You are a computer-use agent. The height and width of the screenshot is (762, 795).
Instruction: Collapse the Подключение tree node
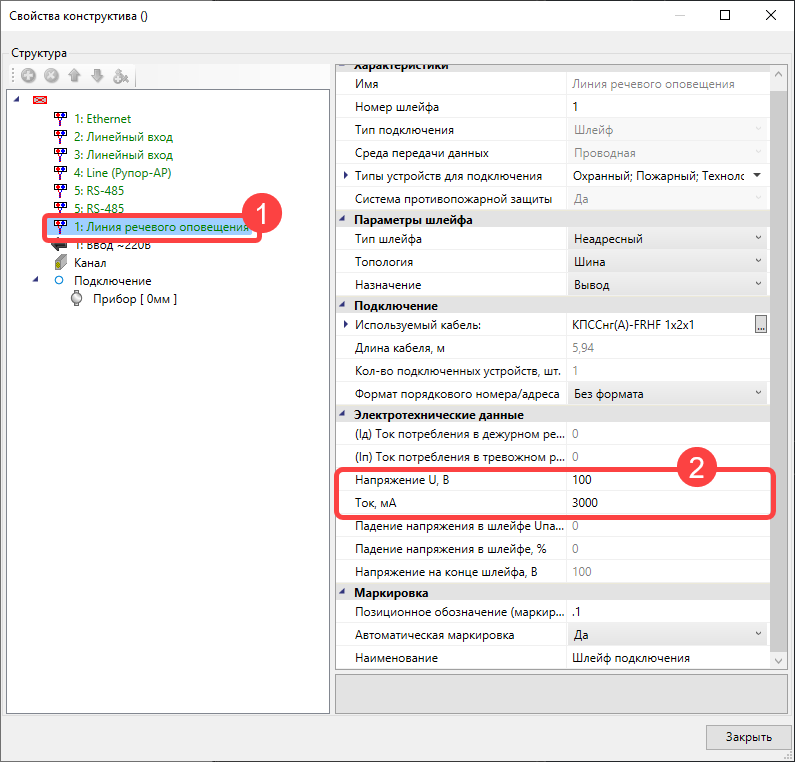click(x=37, y=280)
